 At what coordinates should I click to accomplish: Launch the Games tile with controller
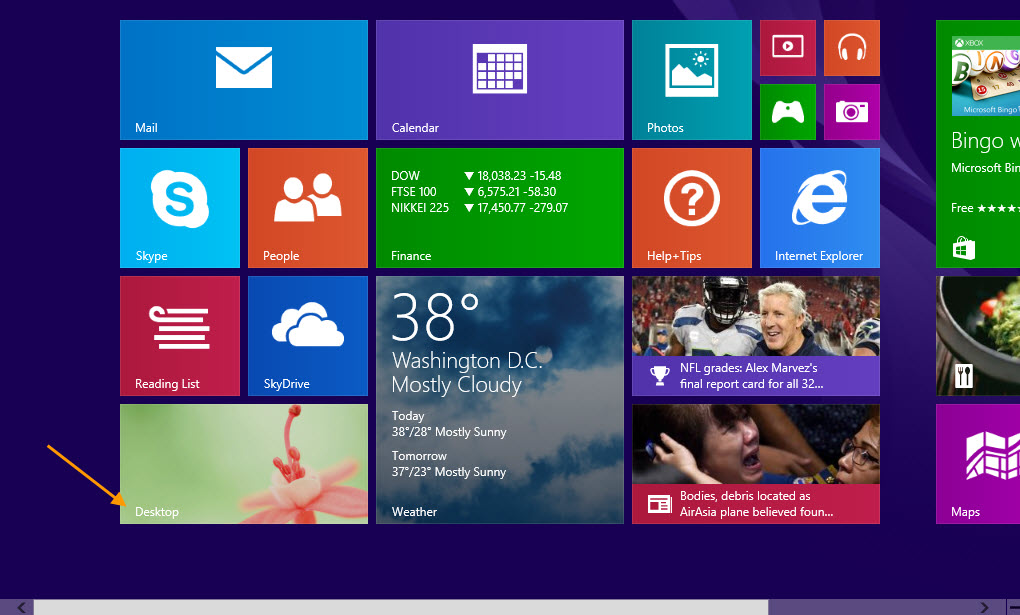coord(788,112)
